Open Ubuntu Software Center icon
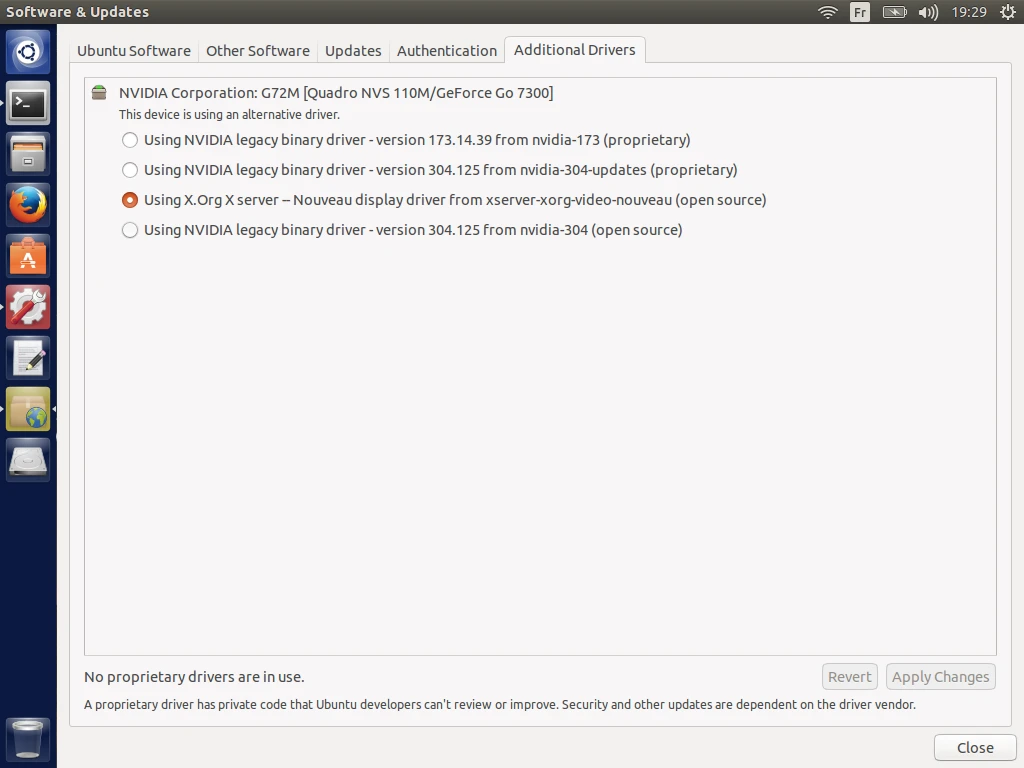Viewport: 1024px width, 768px height. [28, 256]
